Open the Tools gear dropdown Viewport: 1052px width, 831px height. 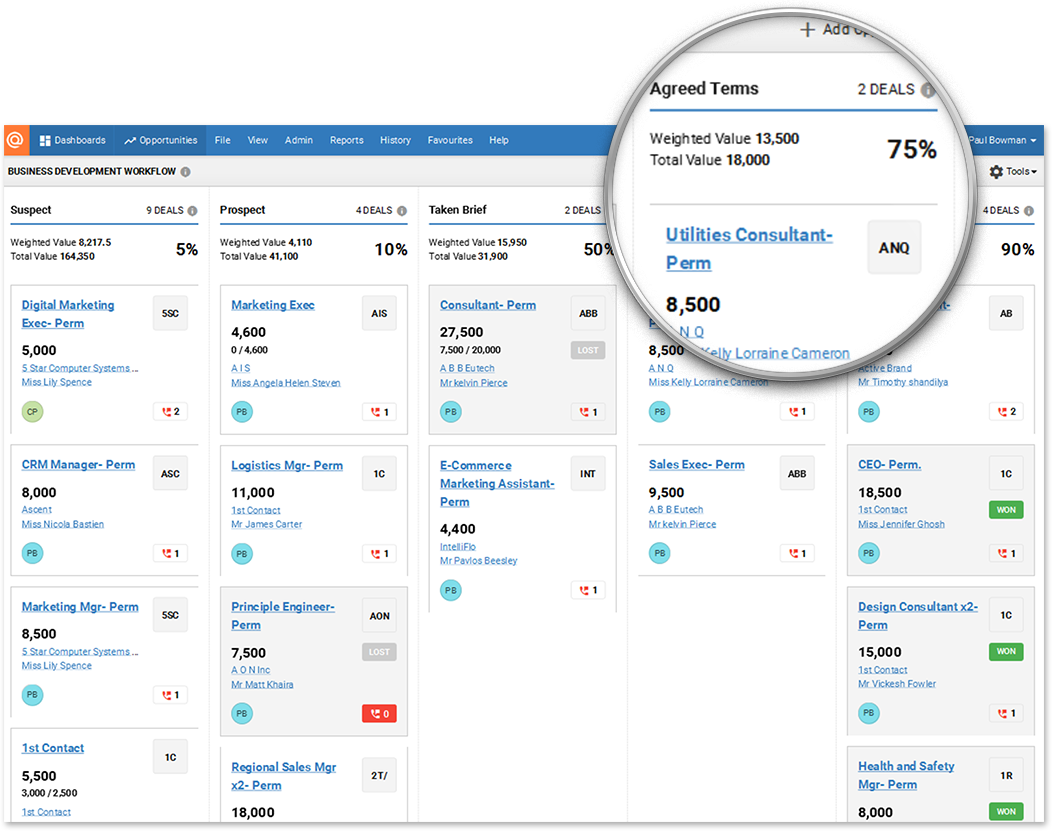point(1012,172)
